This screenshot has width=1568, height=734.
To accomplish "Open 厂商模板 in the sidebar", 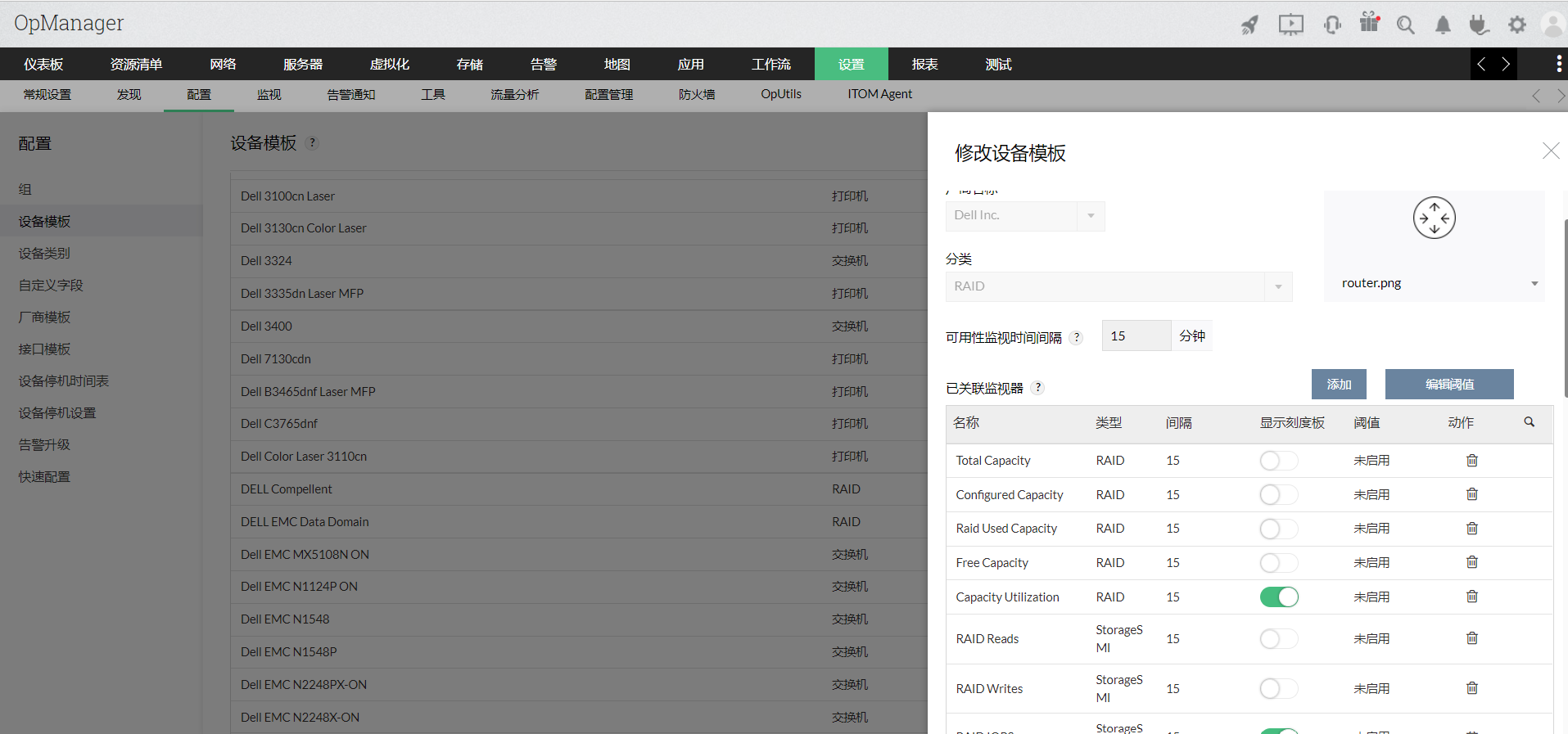I will point(44,317).
